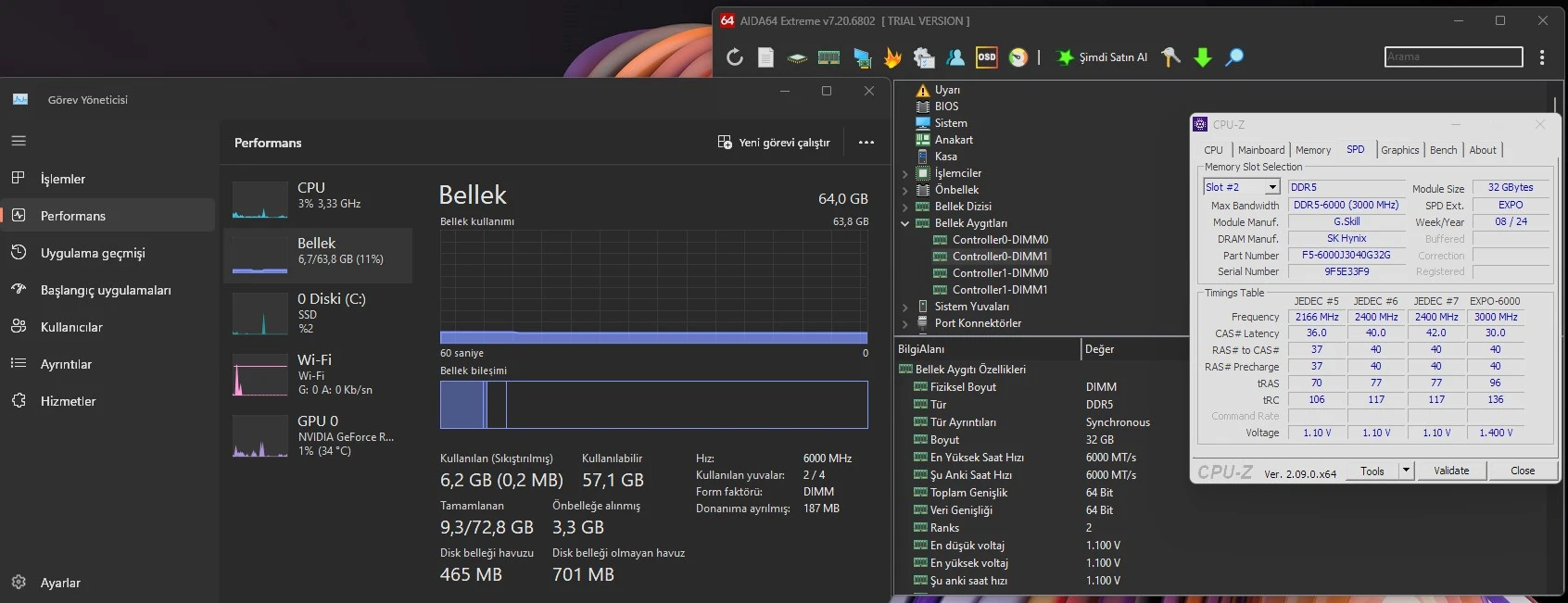
Task: Click the user profile icon in AIDA64 toolbar
Action: point(955,57)
